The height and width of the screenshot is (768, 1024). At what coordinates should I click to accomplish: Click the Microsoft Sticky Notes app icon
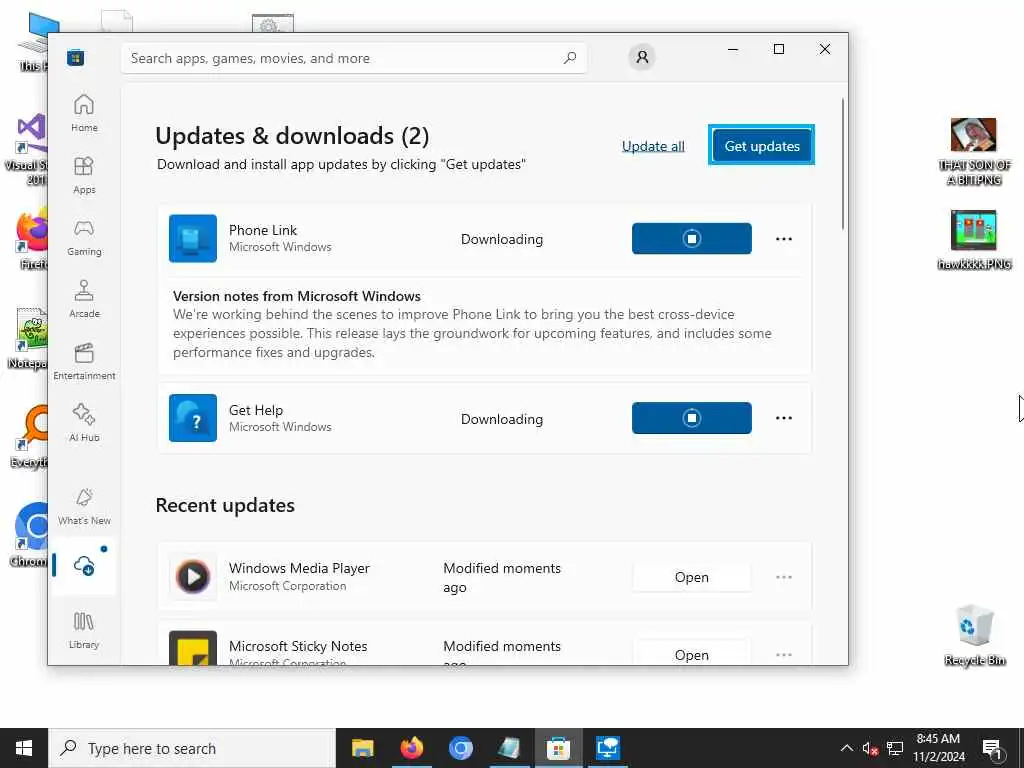193,648
